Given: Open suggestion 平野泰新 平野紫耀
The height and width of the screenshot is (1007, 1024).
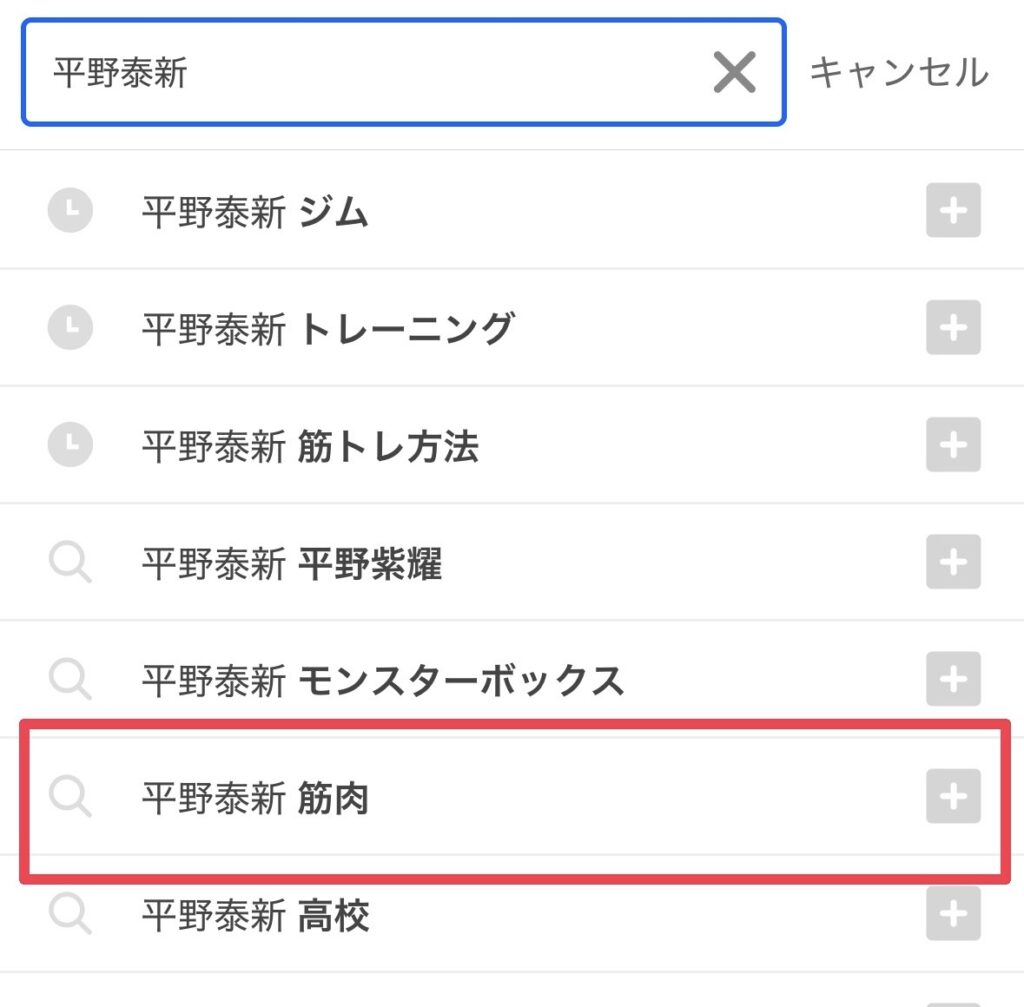Looking at the screenshot, I should 512,562.
